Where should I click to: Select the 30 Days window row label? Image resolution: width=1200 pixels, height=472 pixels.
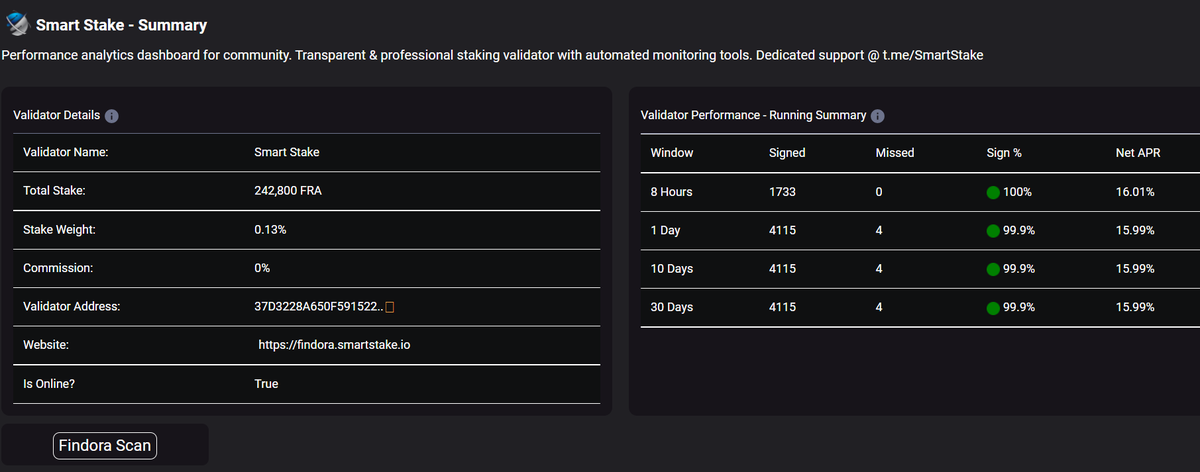671,308
